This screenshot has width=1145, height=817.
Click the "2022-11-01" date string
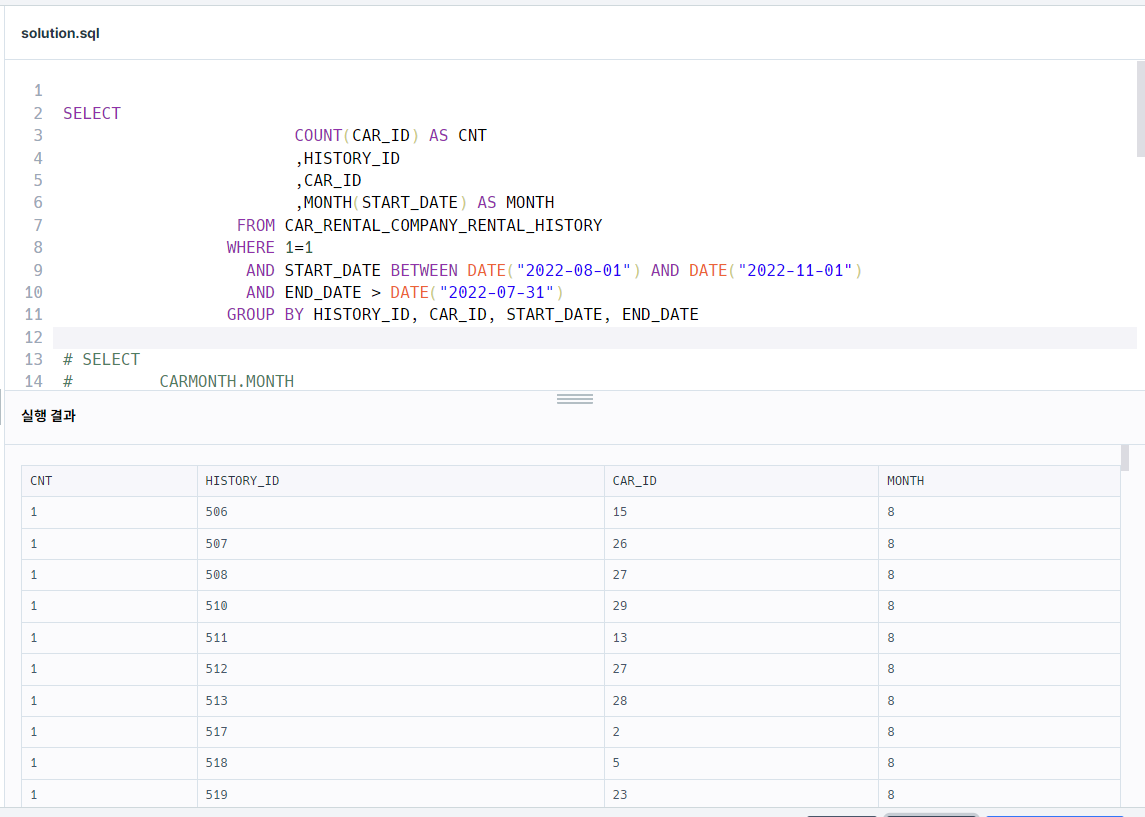pyautogui.click(x=795, y=270)
